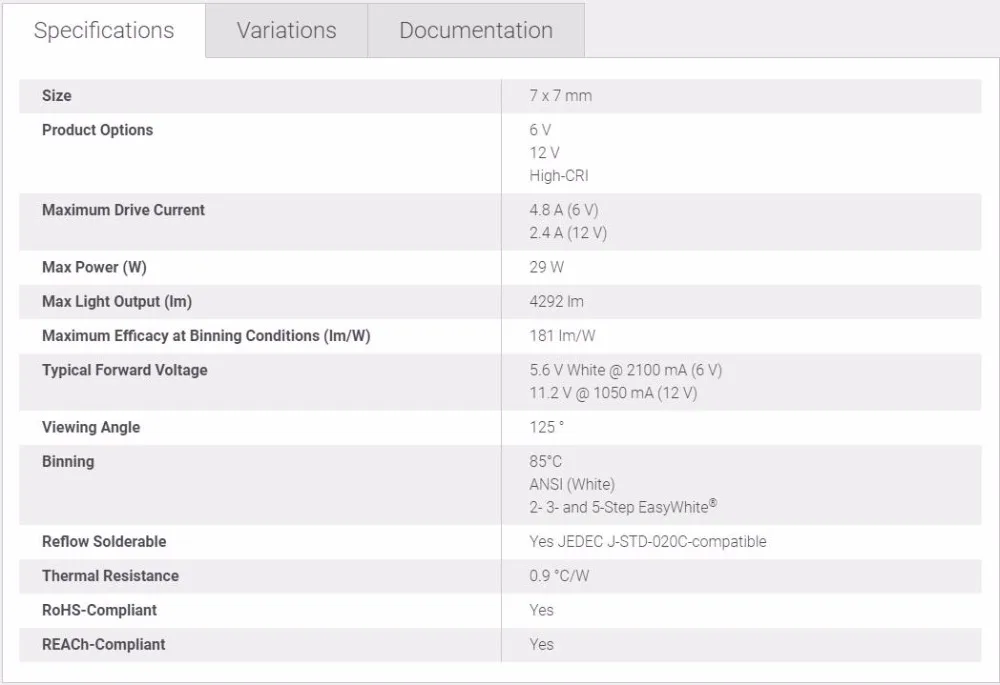Select the 'Size' row label
This screenshot has height=685, width=1000.
[x=57, y=96]
